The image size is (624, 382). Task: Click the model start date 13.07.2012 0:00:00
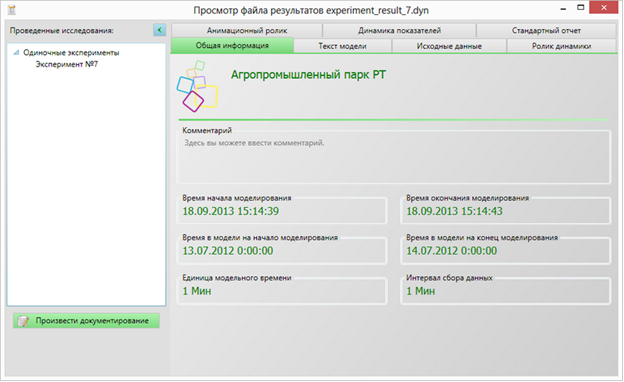[x=228, y=251]
